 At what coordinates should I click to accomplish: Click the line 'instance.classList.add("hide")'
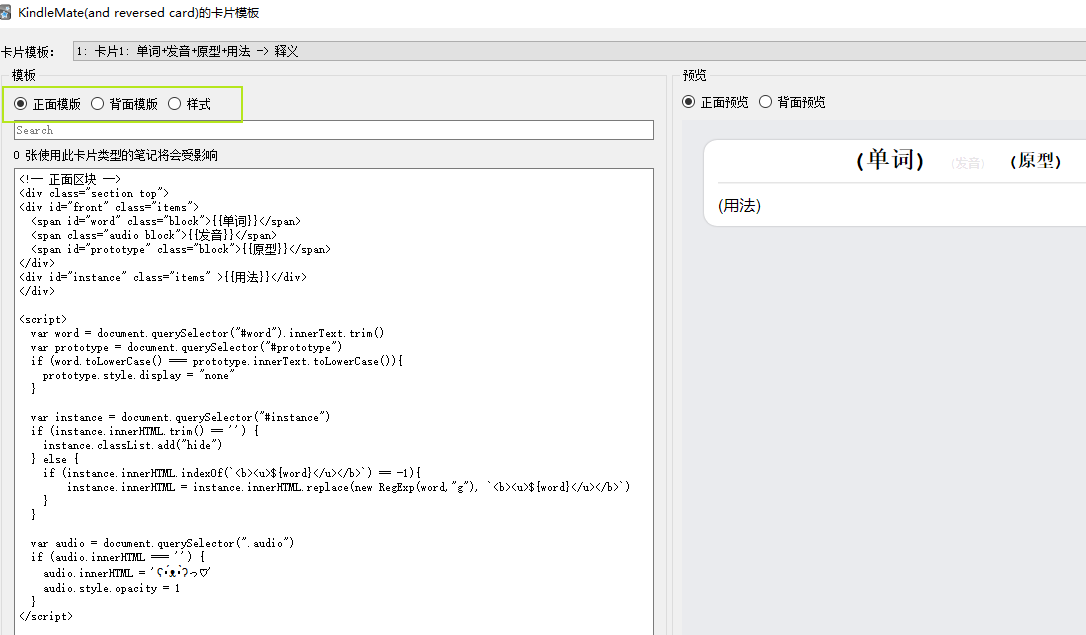(x=132, y=445)
